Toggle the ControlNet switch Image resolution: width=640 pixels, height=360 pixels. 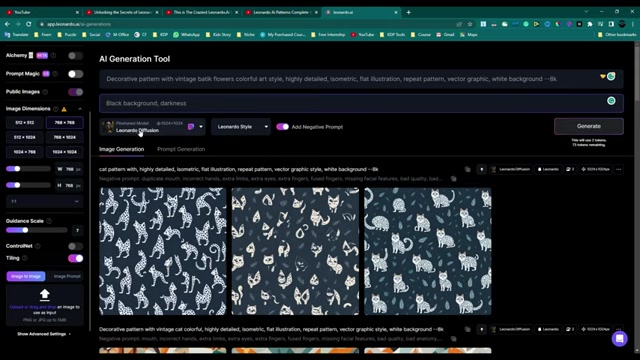coord(75,246)
